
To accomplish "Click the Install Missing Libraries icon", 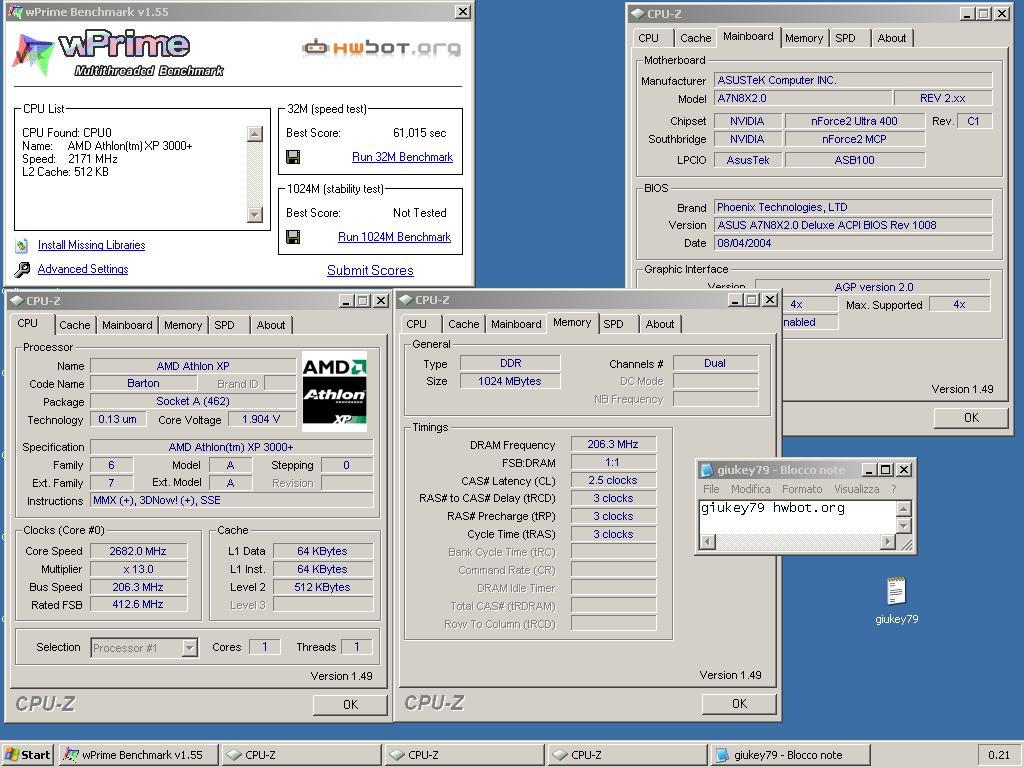I will [x=22, y=246].
